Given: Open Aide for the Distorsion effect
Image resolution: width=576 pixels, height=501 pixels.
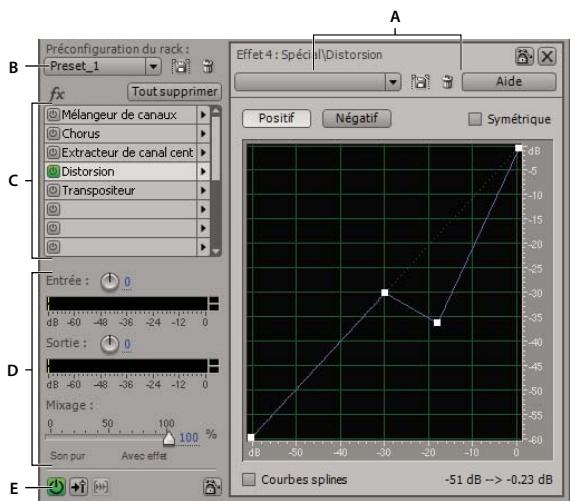Looking at the screenshot, I should click(509, 82).
